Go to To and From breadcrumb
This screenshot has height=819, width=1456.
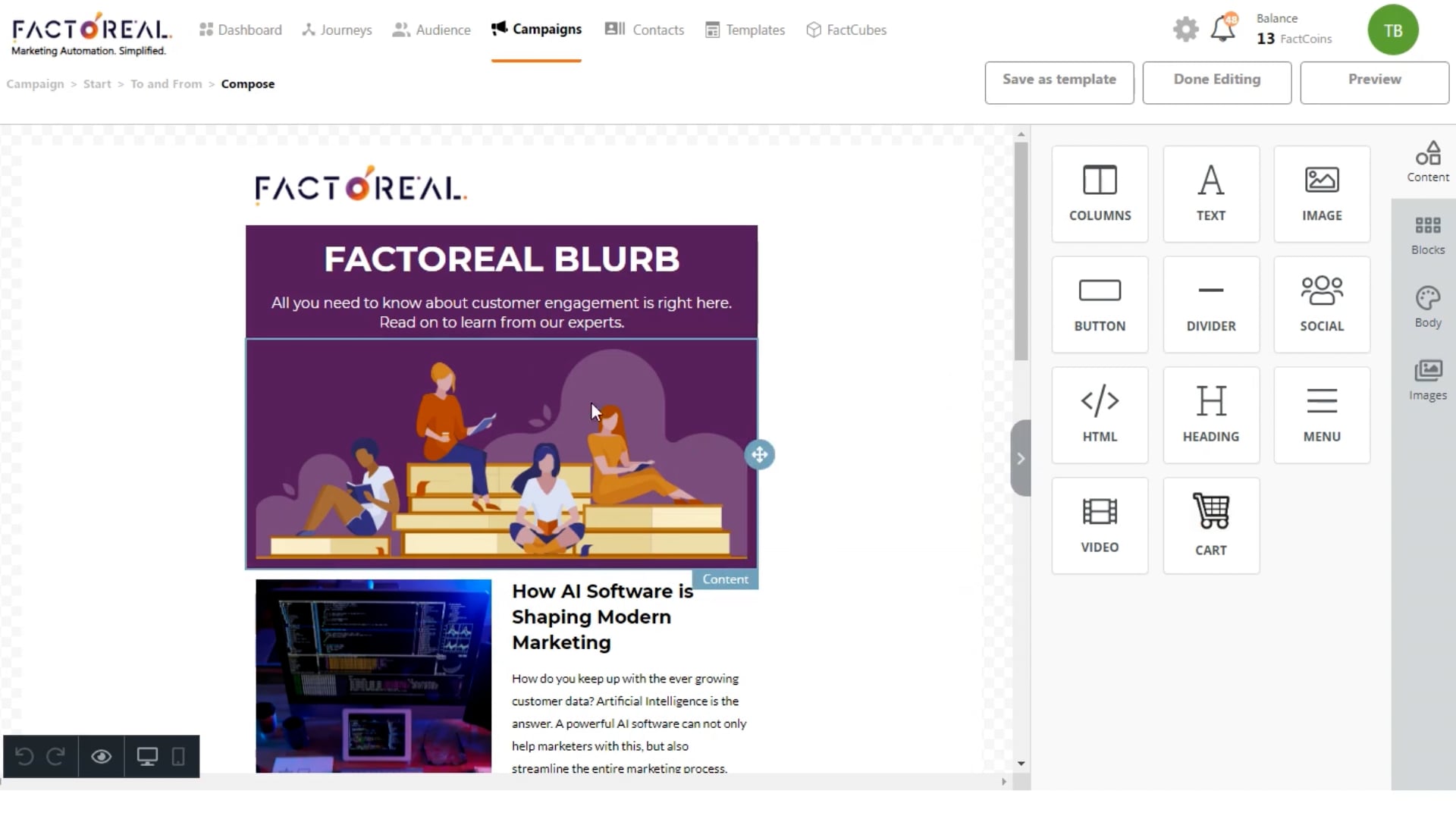166,84
